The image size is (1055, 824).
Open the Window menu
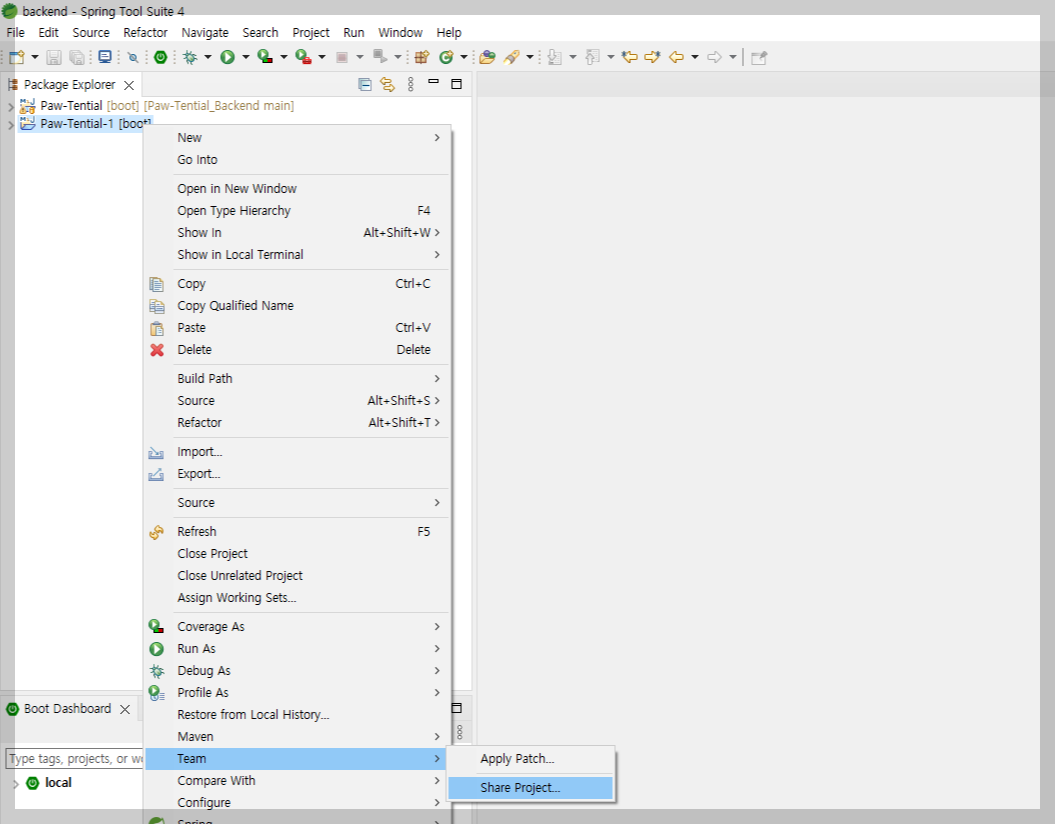point(400,32)
